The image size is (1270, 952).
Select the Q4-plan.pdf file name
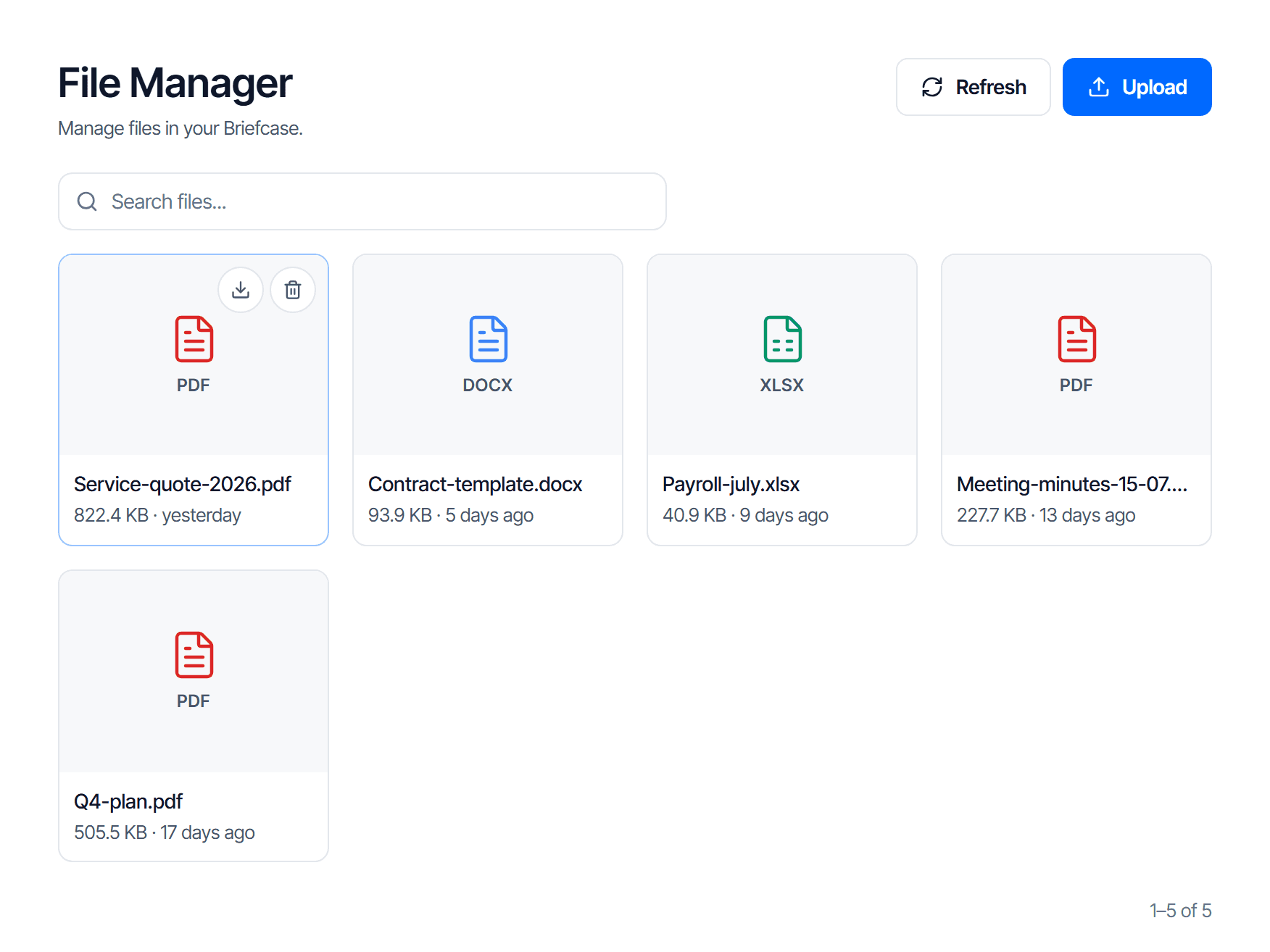tap(128, 801)
